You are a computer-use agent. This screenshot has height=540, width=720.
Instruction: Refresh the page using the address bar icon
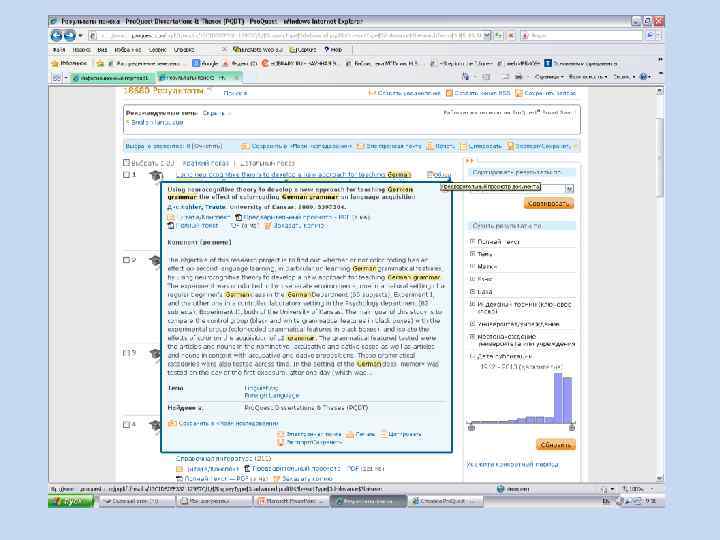point(499,35)
